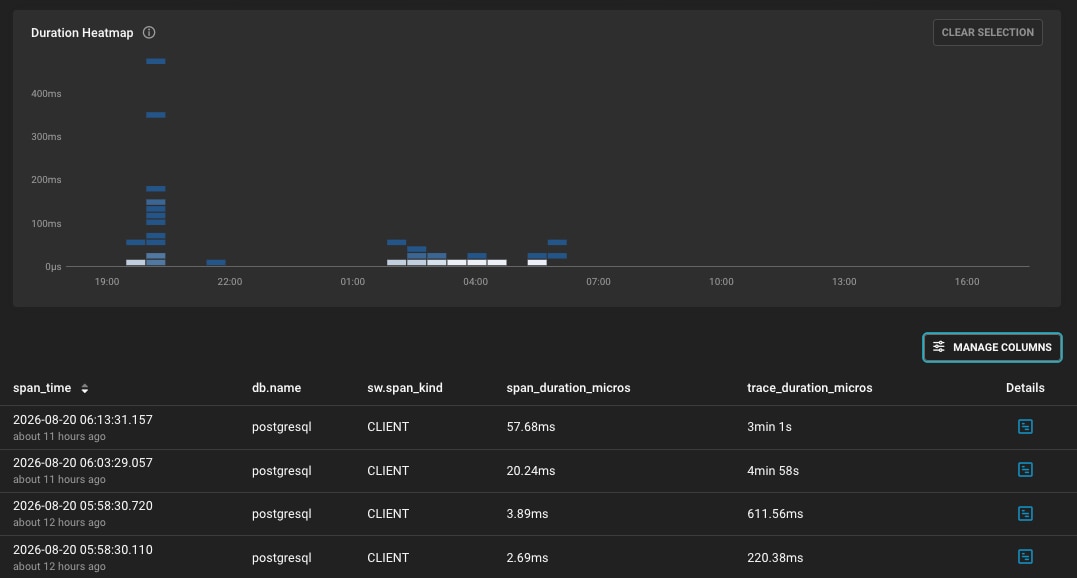Select the row with trace duration 4min 58s
The image size is (1077, 578).
pyautogui.click(x=538, y=471)
